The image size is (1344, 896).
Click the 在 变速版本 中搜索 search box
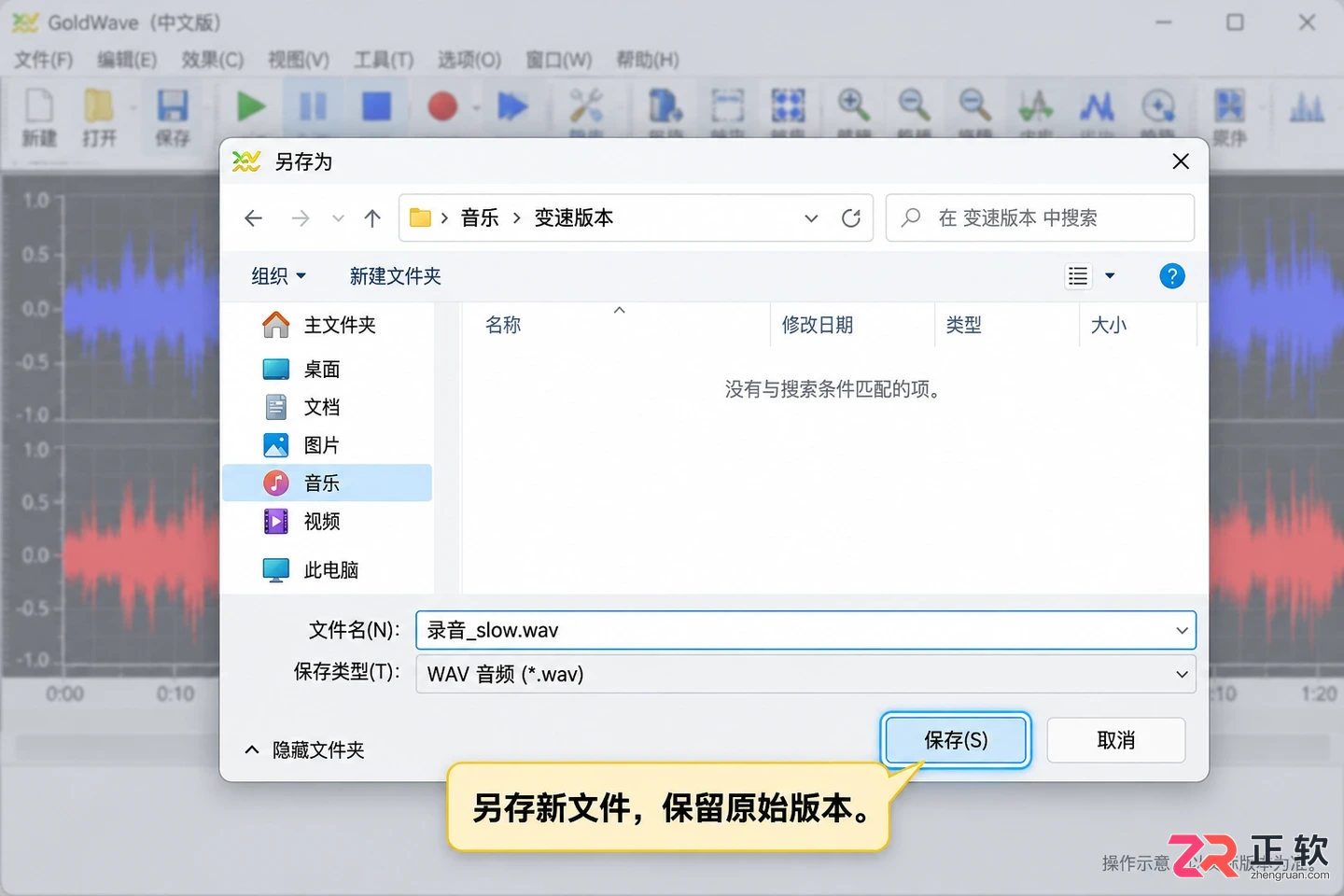(x=1040, y=218)
